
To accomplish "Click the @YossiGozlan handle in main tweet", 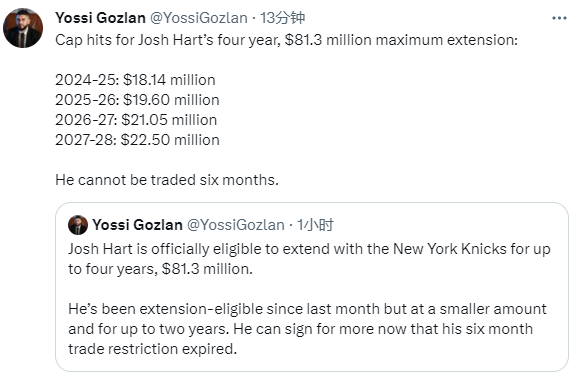I will 199,18.
